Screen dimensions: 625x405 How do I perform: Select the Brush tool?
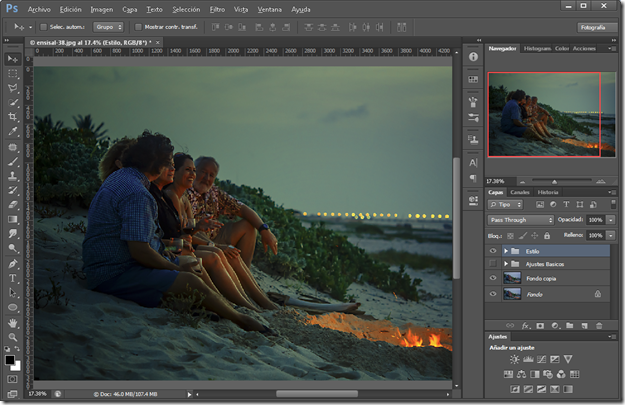coord(13,161)
